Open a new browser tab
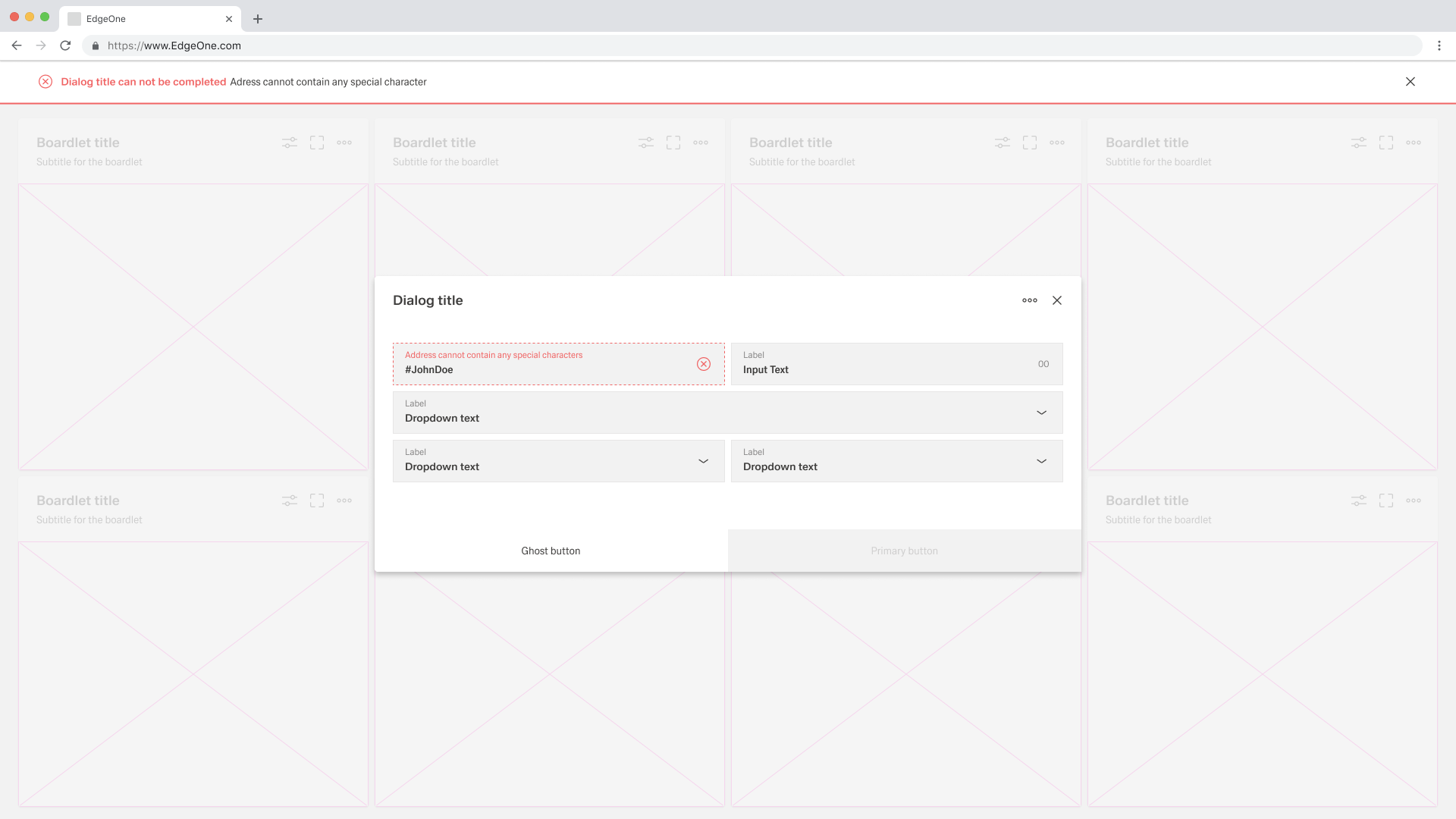This screenshot has height=819, width=1456. tap(258, 19)
